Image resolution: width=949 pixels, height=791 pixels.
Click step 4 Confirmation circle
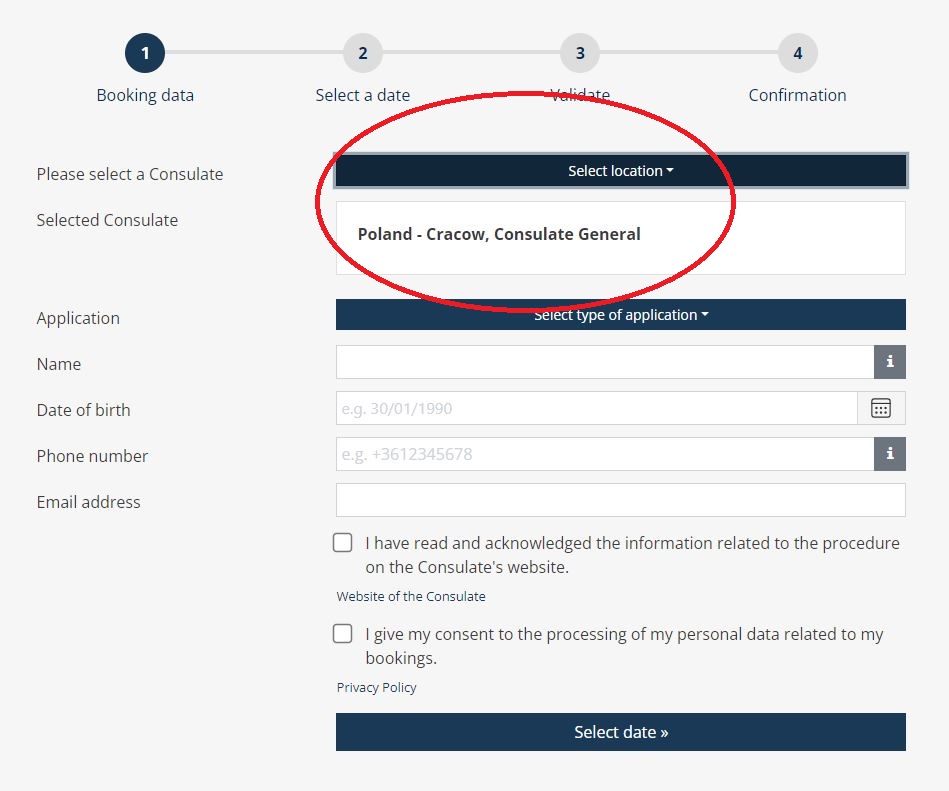click(798, 53)
